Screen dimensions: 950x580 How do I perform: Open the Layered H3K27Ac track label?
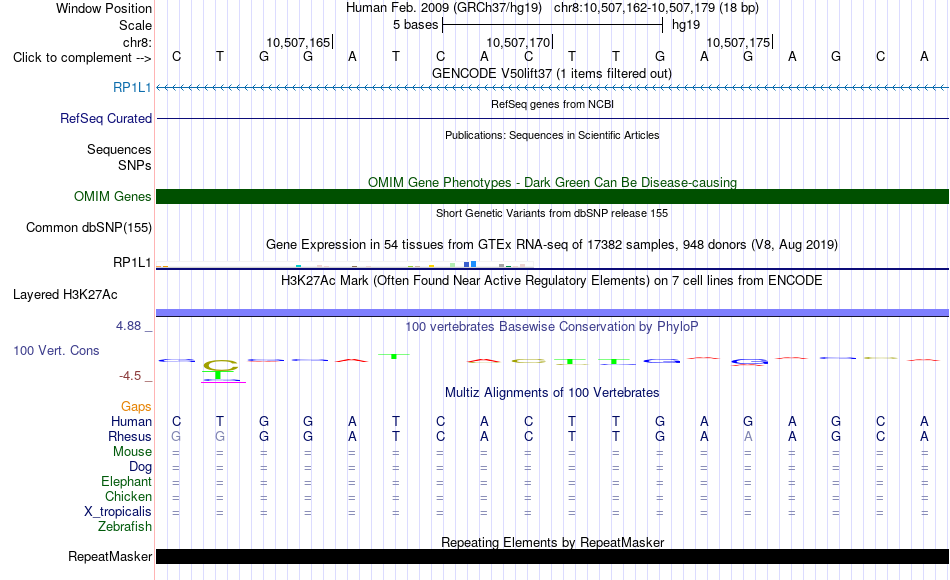(65, 295)
